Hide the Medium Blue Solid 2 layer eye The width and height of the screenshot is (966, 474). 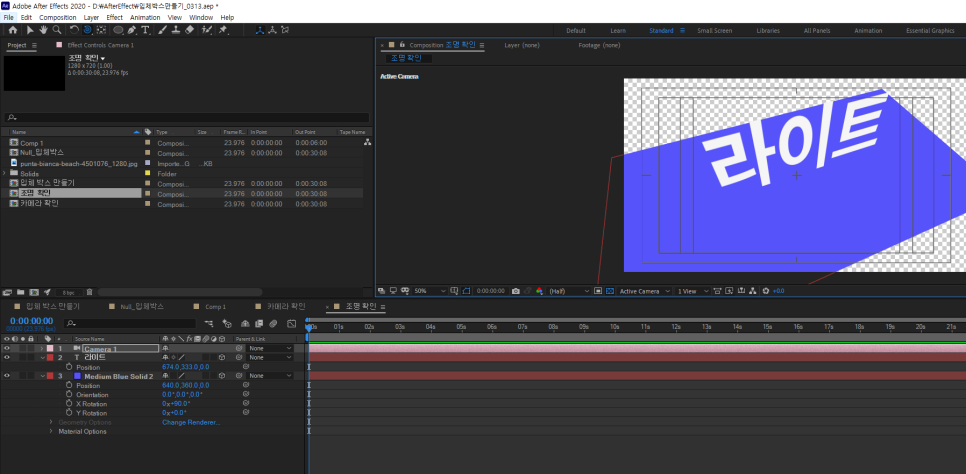click(7, 375)
